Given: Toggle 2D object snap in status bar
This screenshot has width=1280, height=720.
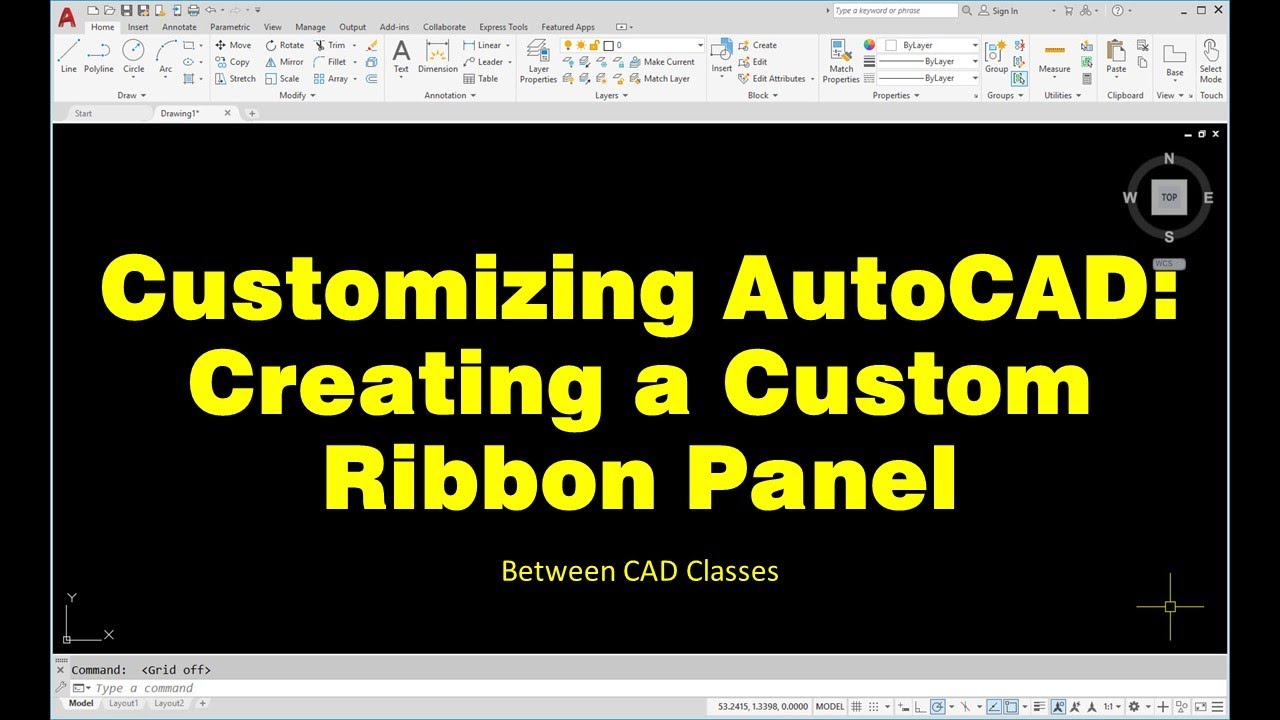Looking at the screenshot, I should click(1011, 707).
